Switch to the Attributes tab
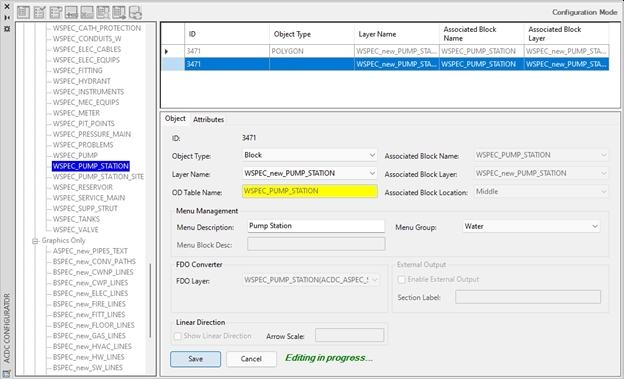 (209, 119)
